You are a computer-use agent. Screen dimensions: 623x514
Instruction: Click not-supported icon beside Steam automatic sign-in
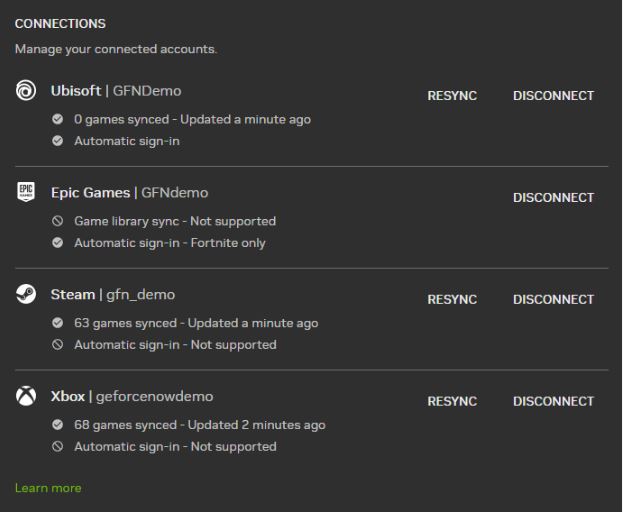[58, 345]
